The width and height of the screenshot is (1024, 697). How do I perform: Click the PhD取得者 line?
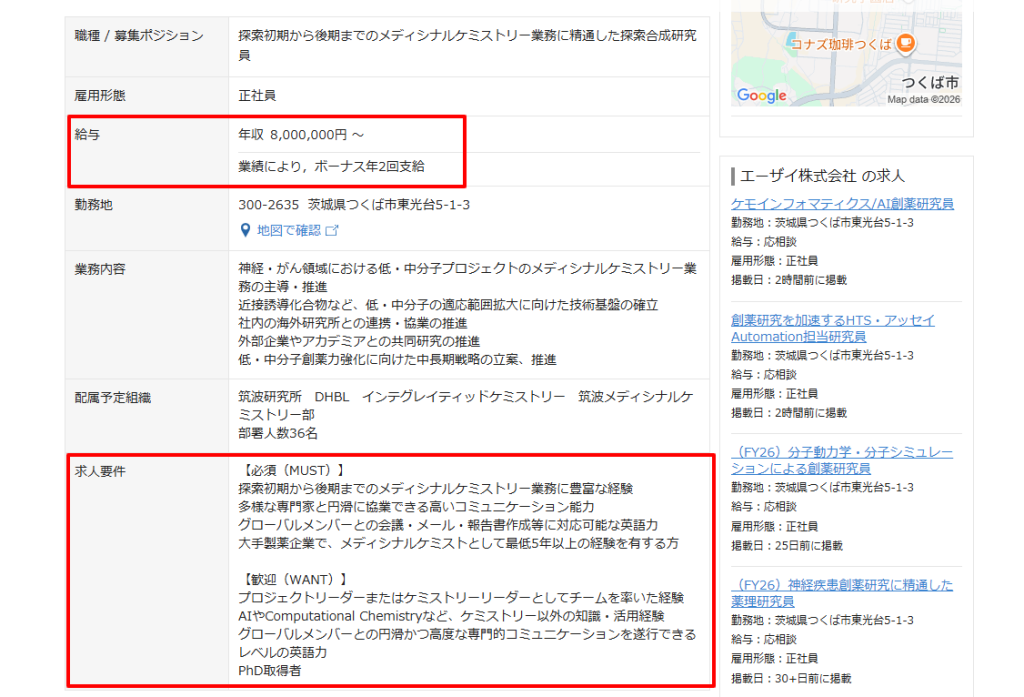pos(270,671)
